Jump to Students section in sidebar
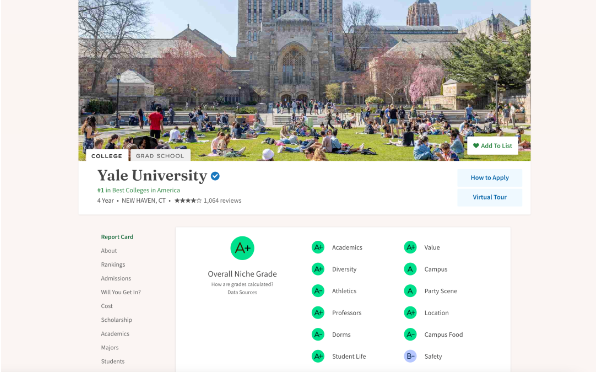 coord(113,361)
